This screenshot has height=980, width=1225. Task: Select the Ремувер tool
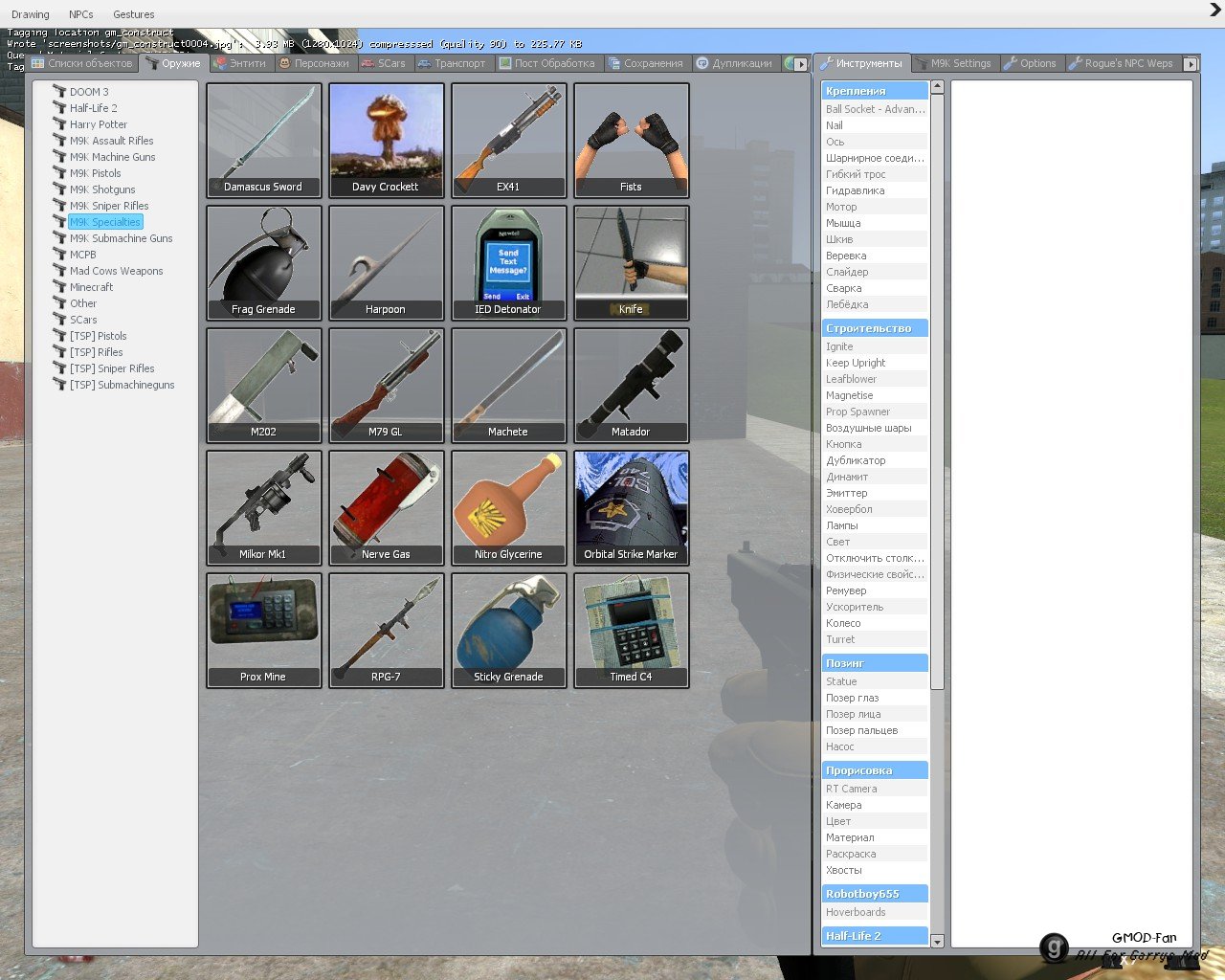coord(875,590)
